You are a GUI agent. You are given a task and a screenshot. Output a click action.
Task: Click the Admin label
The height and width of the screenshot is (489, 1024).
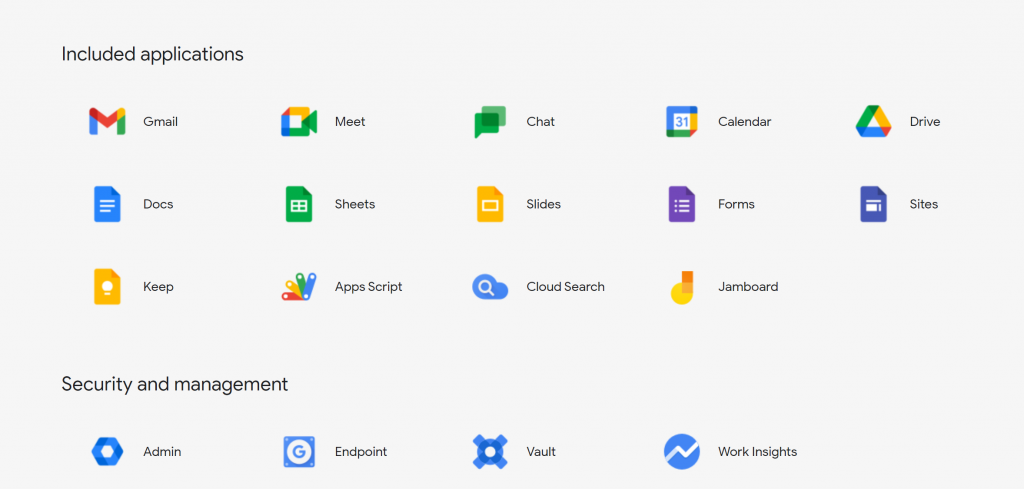(162, 452)
